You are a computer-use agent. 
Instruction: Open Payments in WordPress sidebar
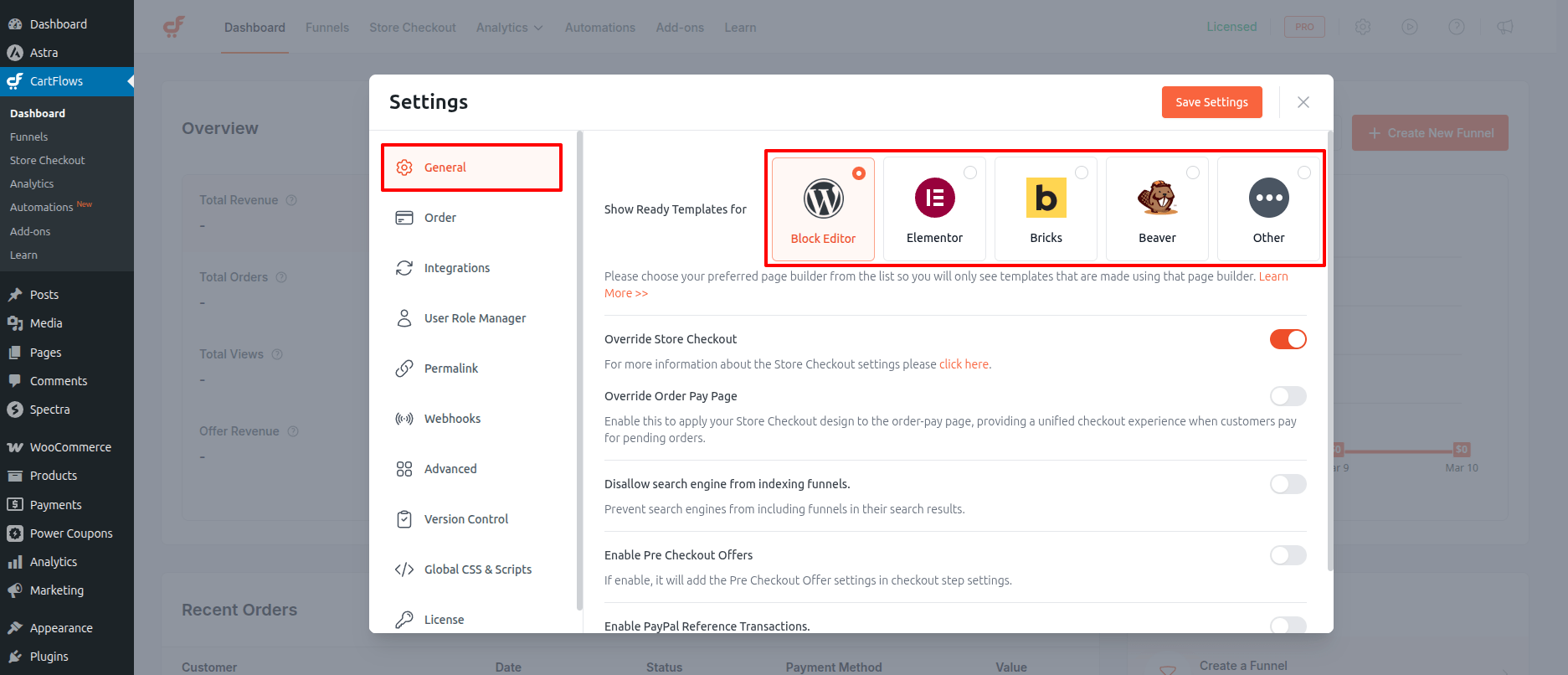67,505
